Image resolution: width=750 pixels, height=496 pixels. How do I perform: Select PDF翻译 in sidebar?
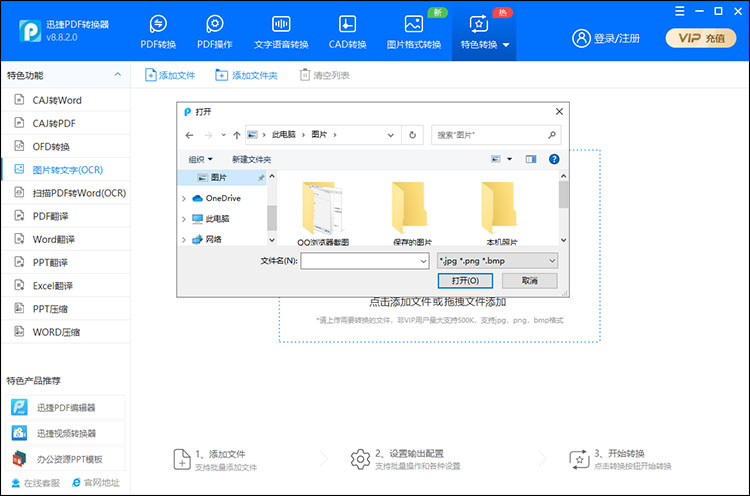66,216
